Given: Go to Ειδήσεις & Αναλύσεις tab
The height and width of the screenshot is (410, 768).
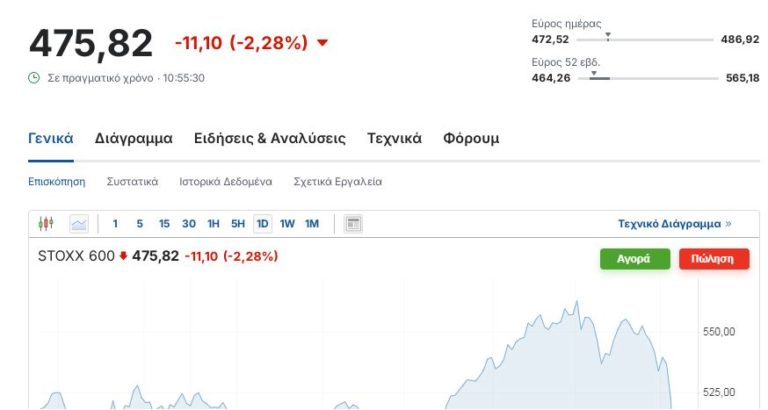Looking at the screenshot, I should (270, 139).
